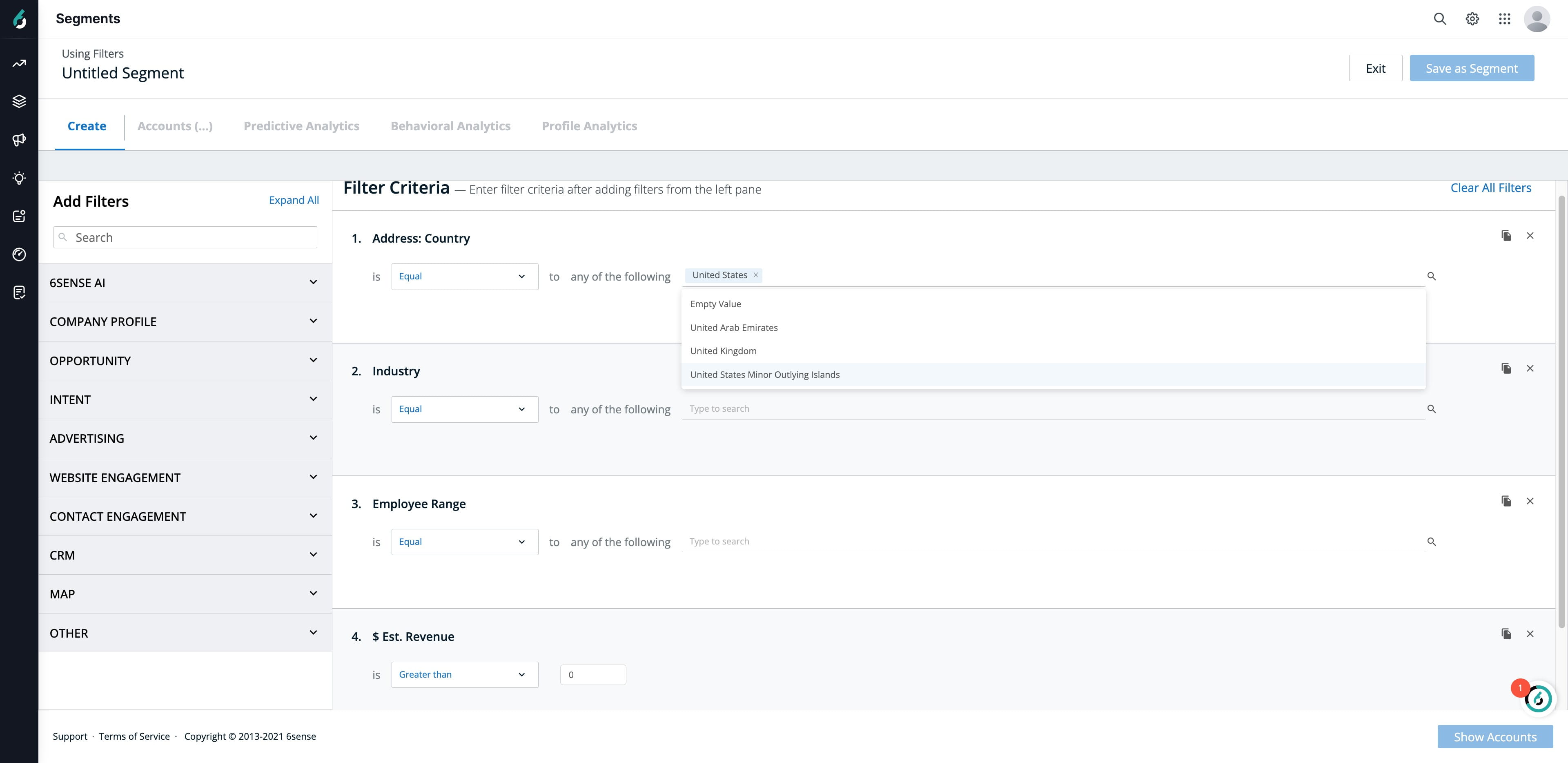Open the Greater than operator dropdown
The image size is (1568, 763).
click(x=464, y=675)
